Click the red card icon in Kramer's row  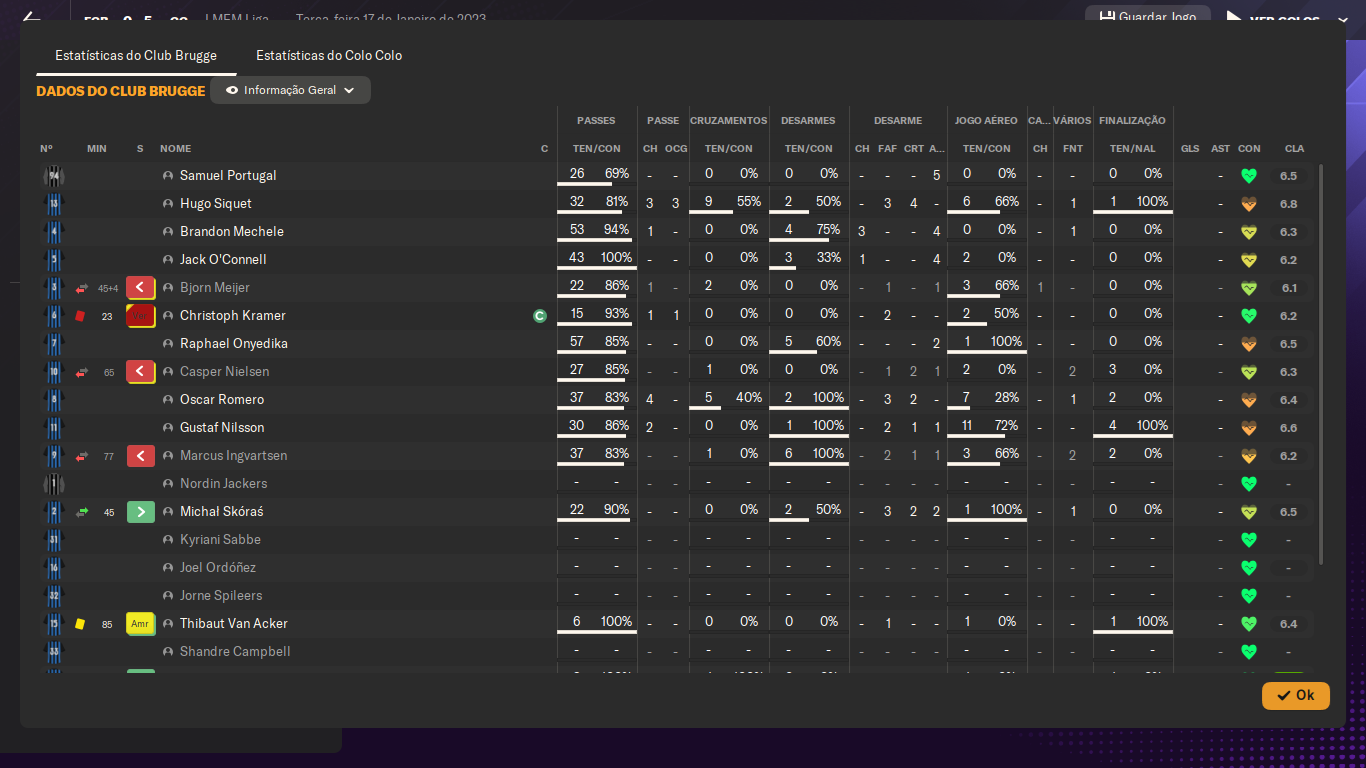point(81,316)
